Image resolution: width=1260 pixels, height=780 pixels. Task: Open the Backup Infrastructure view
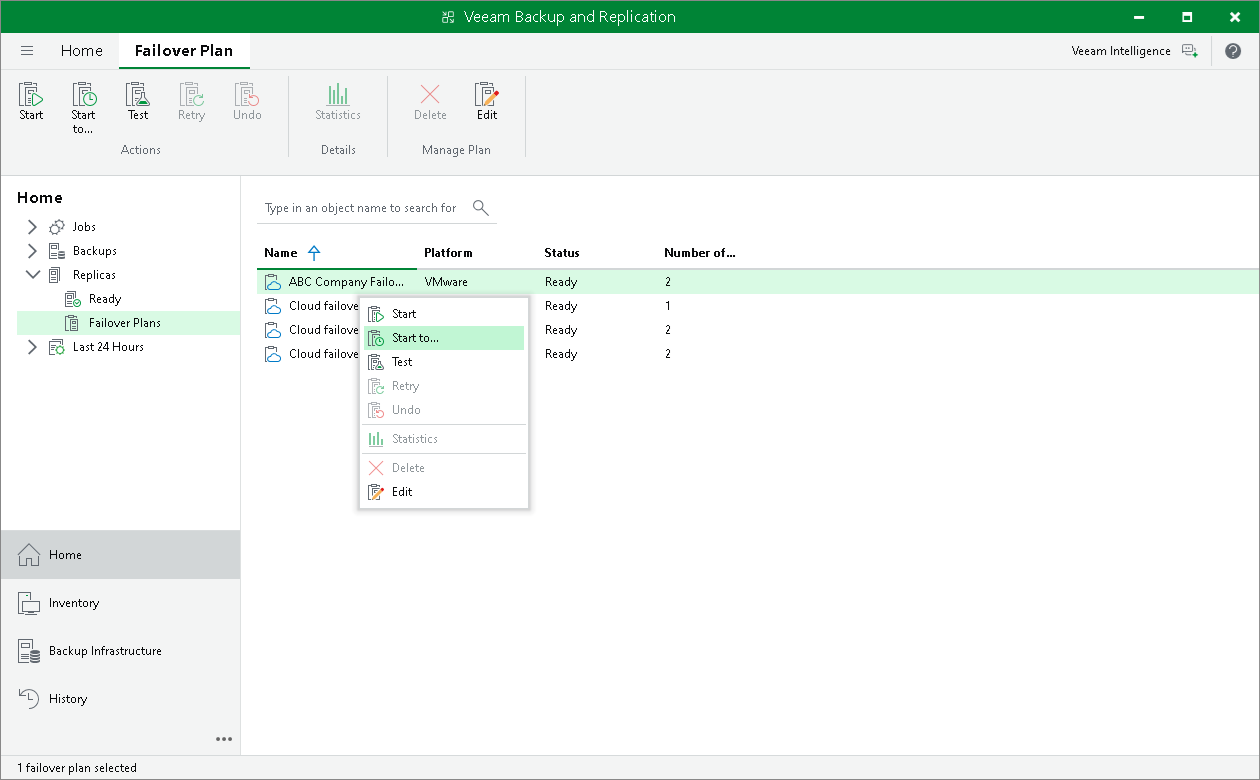(x=120, y=651)
